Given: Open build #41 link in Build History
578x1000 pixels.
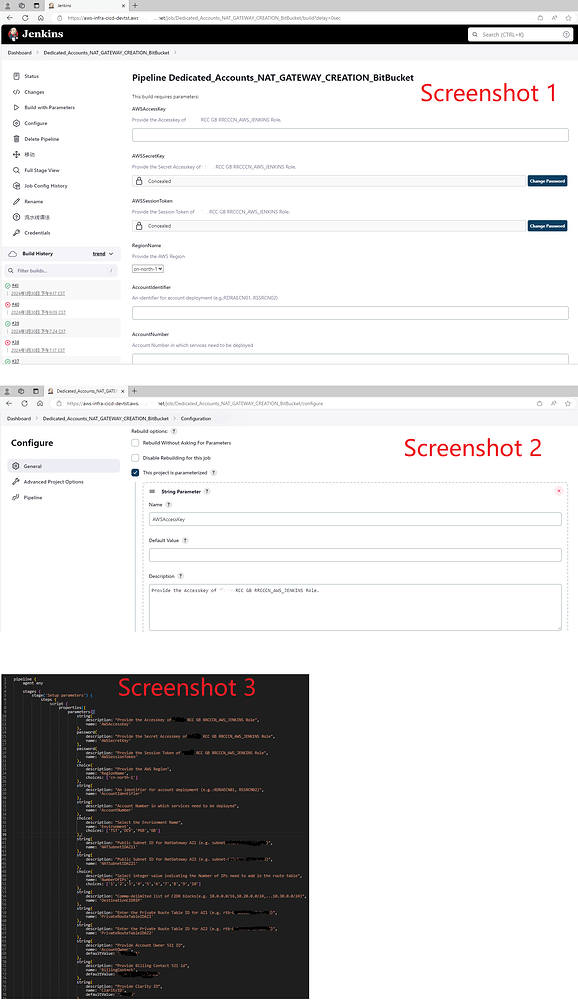Looking at the screenshot, I should click(x=15, y=286).
